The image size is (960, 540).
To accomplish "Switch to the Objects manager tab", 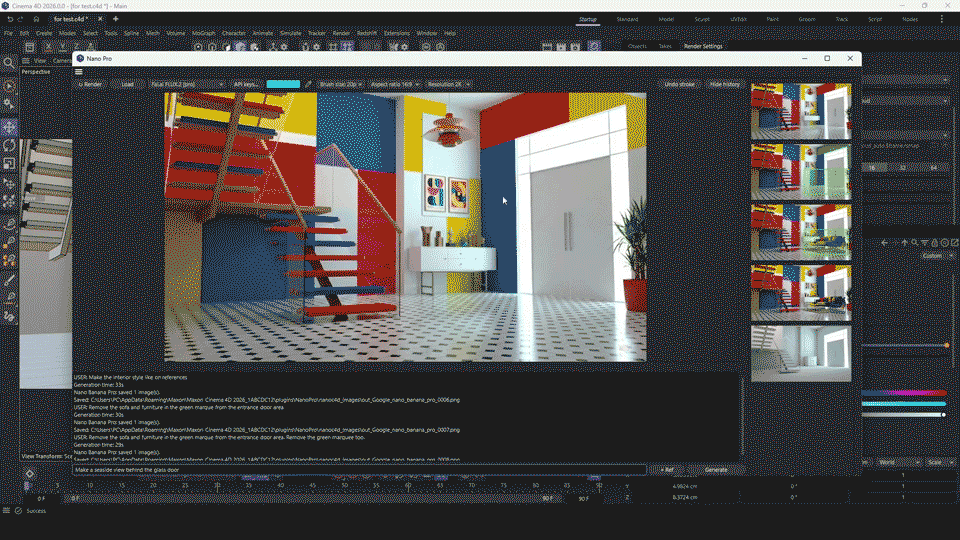I will click(x=637, y=47).
